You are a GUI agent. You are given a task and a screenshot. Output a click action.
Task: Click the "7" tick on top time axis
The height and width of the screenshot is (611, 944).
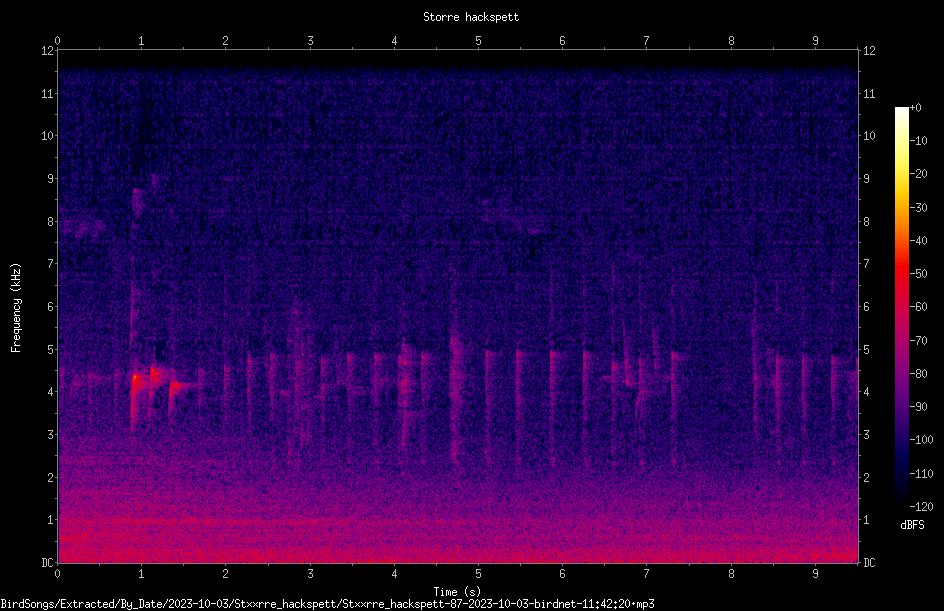click(647, 41)
